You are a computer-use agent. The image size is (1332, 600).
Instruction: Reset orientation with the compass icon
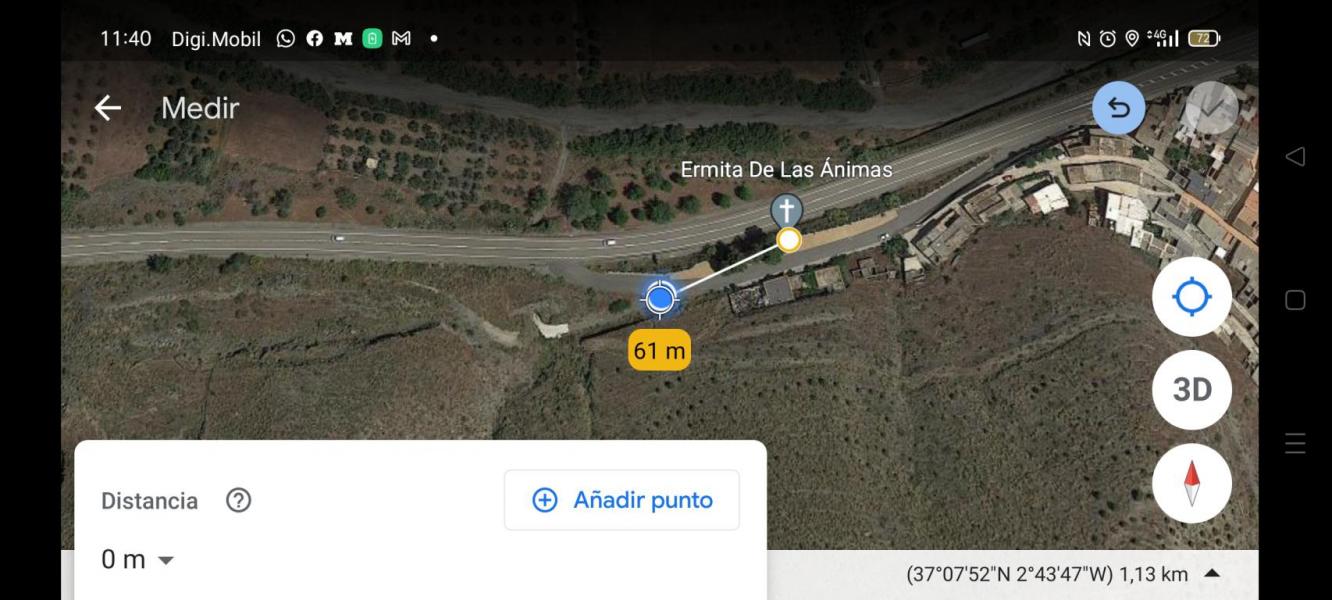coord(1192,483)
